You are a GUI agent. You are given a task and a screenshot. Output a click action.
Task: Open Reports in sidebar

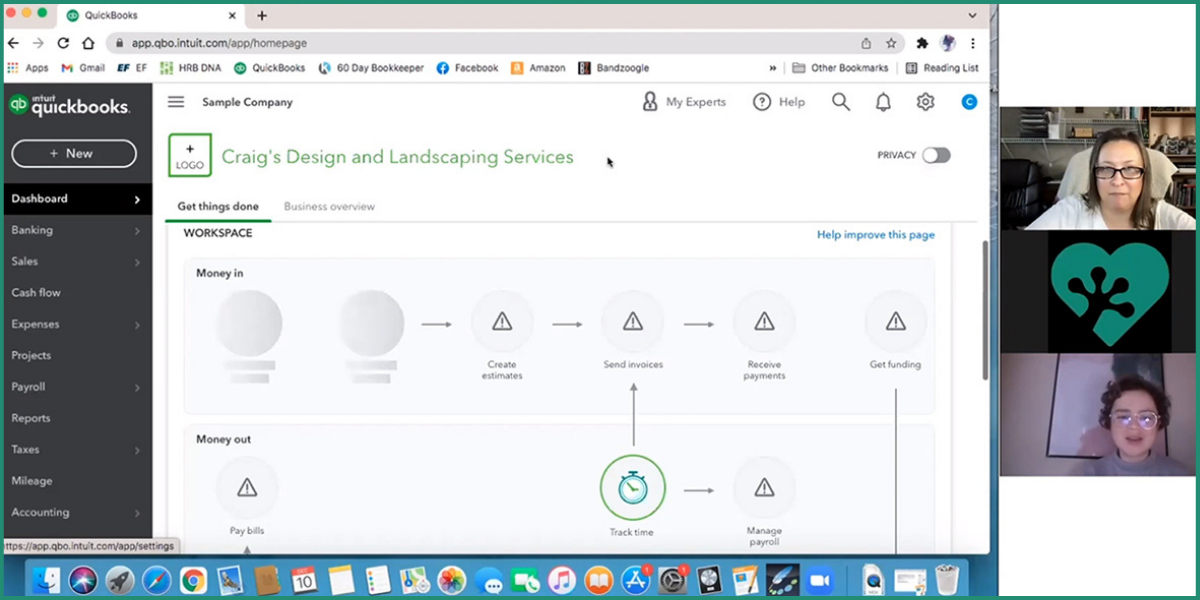(x=31, y=418)
